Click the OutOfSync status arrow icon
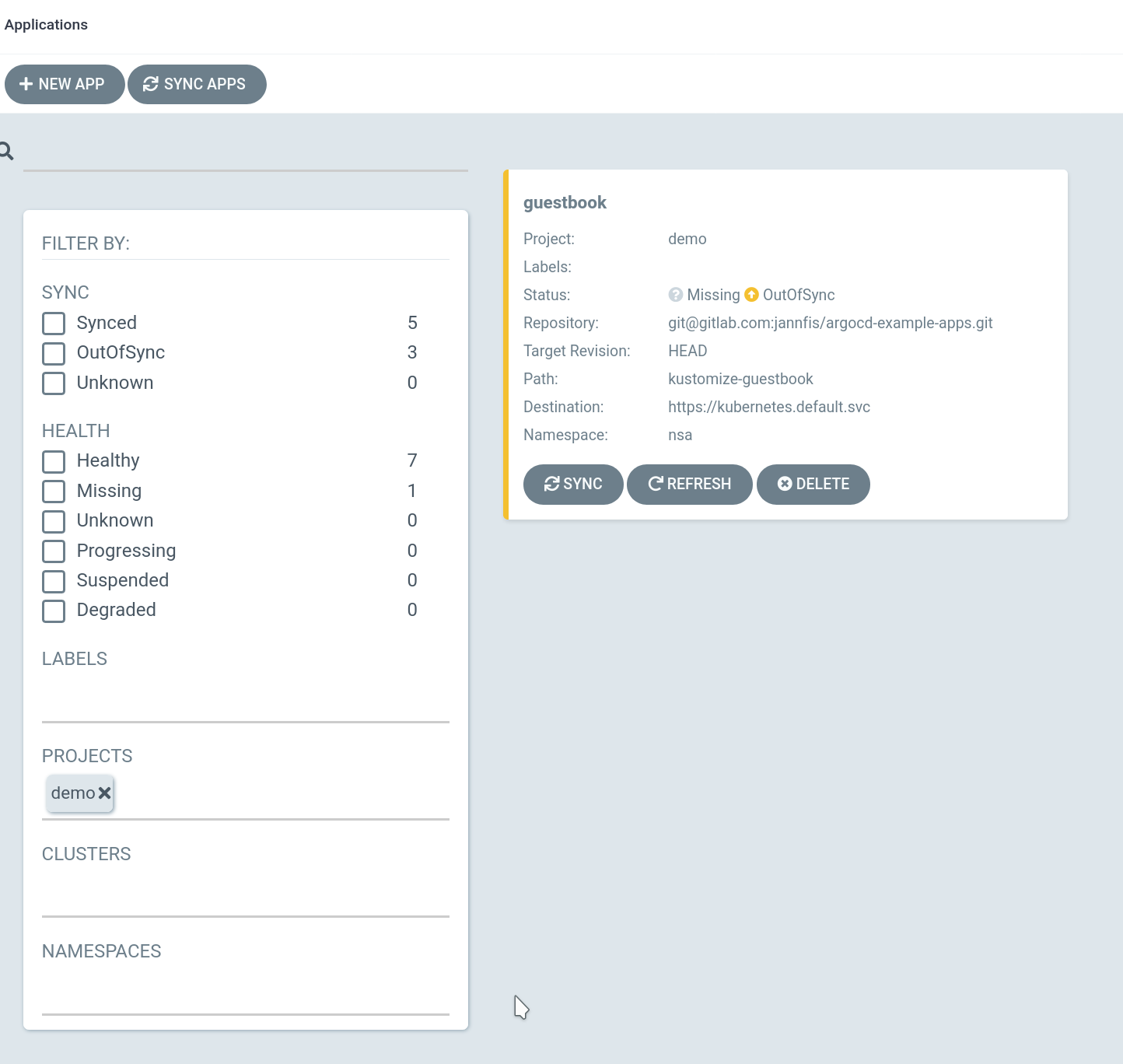The height and width of the screenshot is (1064, 1123). coord(751,295)
